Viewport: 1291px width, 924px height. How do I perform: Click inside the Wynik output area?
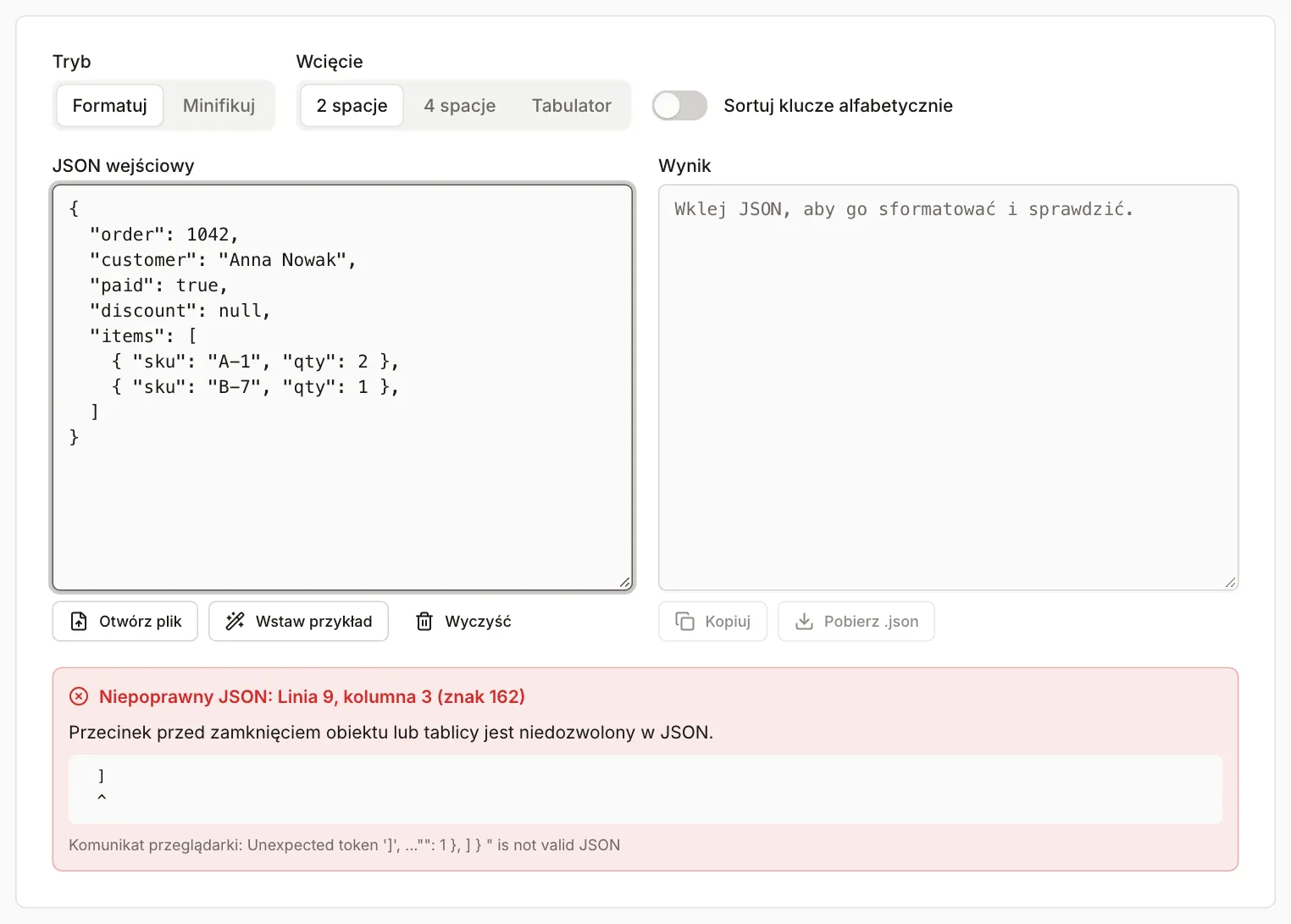point(949,387)
